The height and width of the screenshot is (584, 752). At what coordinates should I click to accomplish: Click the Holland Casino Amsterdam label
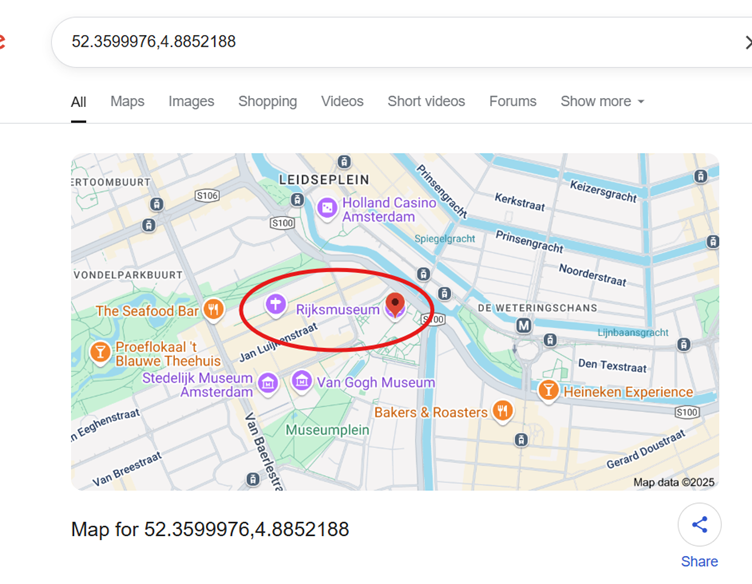(388, 210)
